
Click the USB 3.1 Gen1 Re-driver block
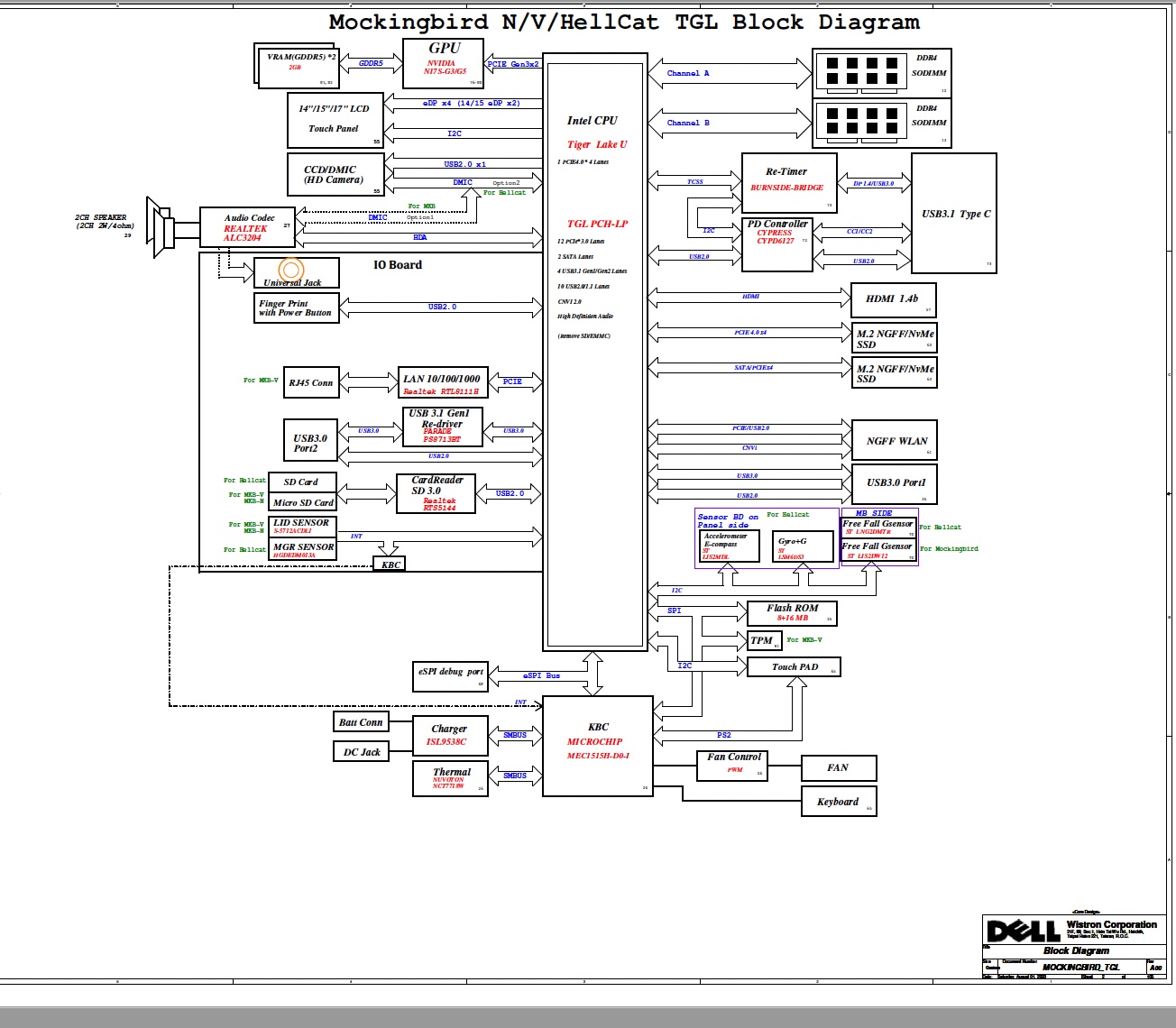[442, 427]
